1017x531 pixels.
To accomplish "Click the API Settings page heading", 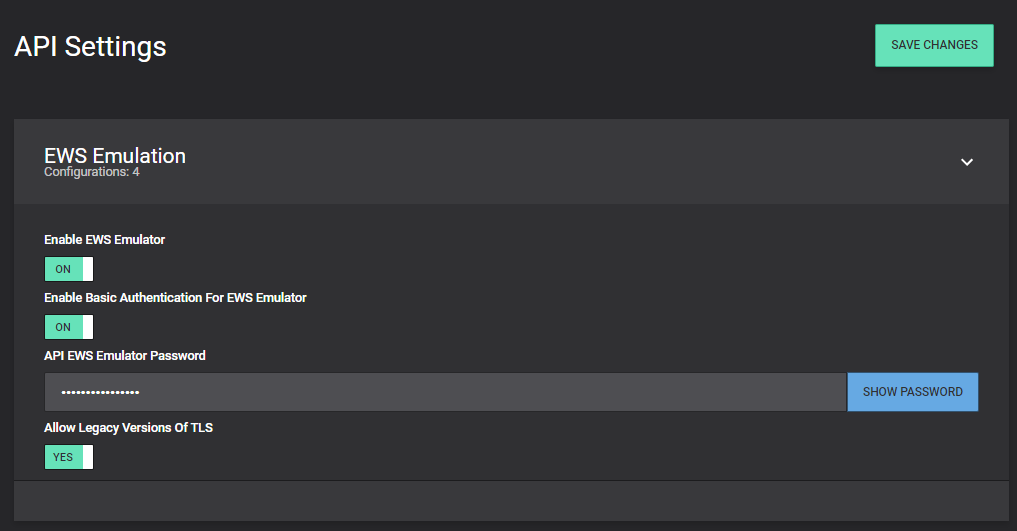I will (90, 46).
